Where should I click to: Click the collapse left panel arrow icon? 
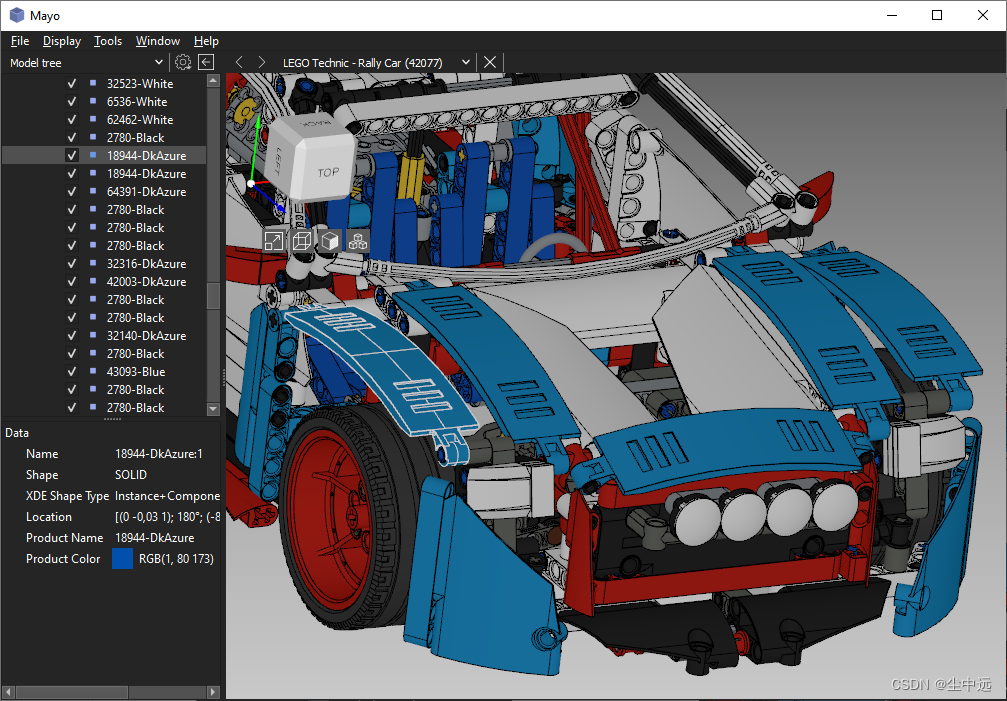coord(206,62)
